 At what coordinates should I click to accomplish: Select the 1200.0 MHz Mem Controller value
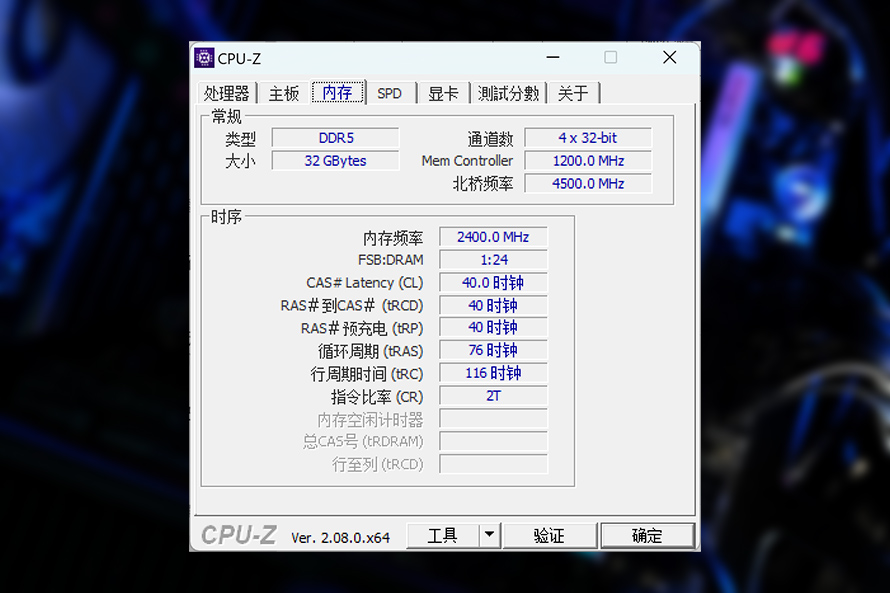pos(588,161)
